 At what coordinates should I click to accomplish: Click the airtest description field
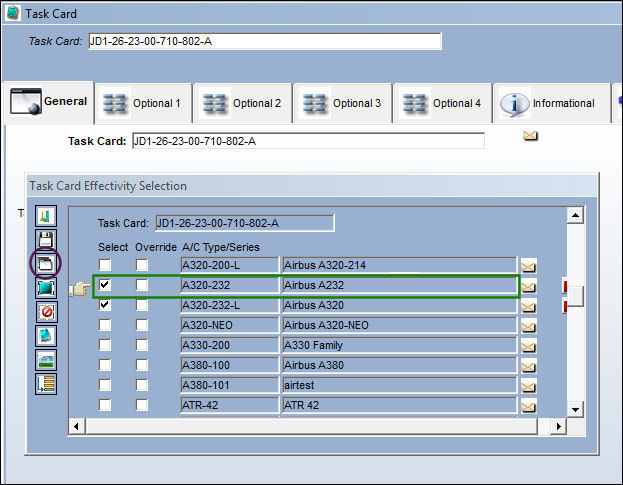point(399,385)
